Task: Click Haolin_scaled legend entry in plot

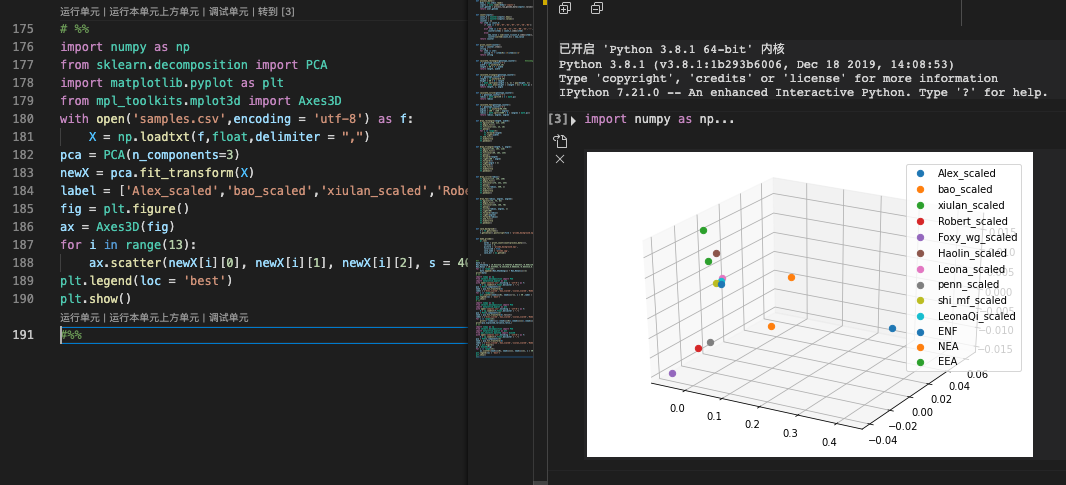Action: point(972,253)
